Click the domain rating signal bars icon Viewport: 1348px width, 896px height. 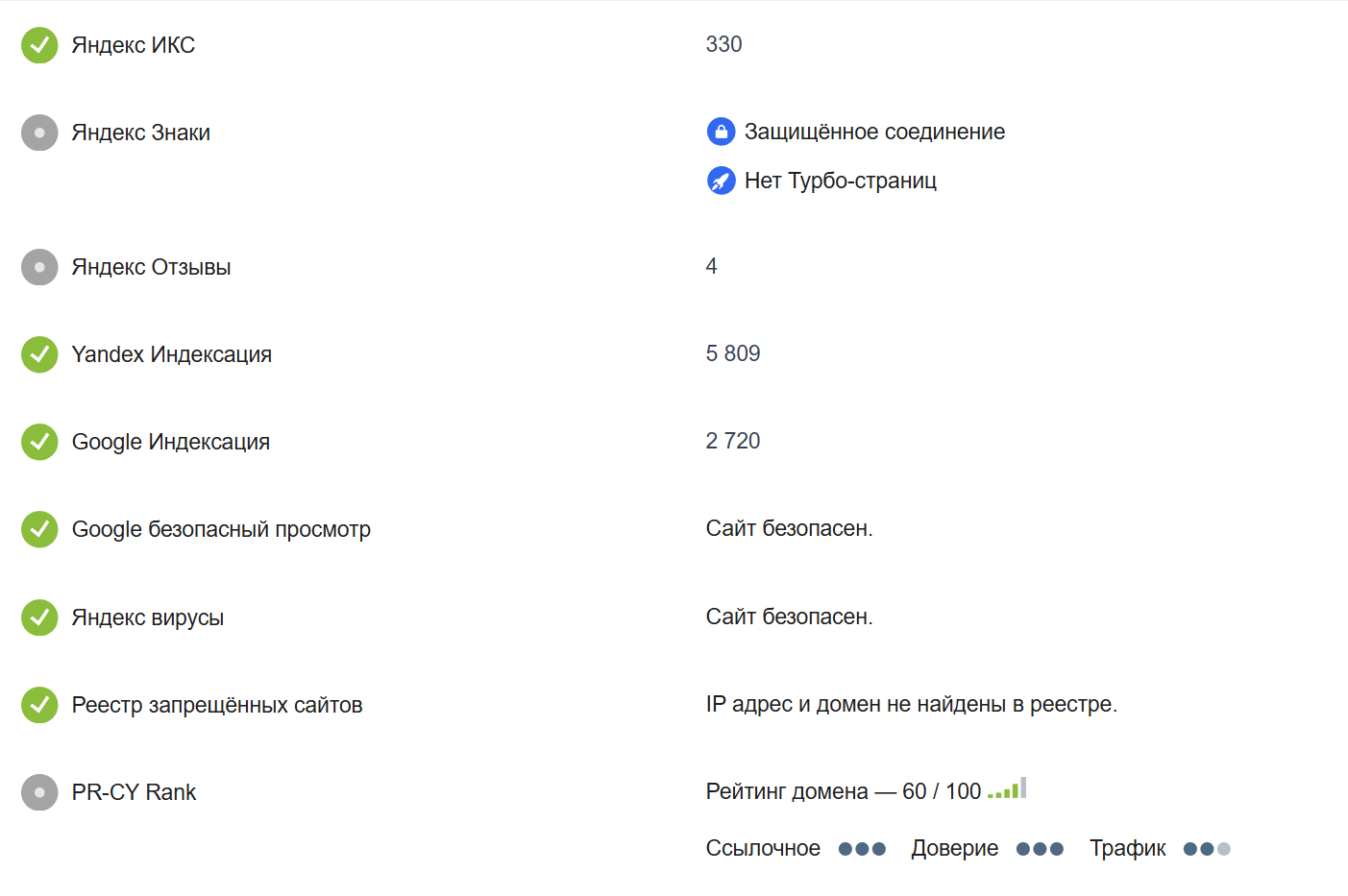point(1007,789)
